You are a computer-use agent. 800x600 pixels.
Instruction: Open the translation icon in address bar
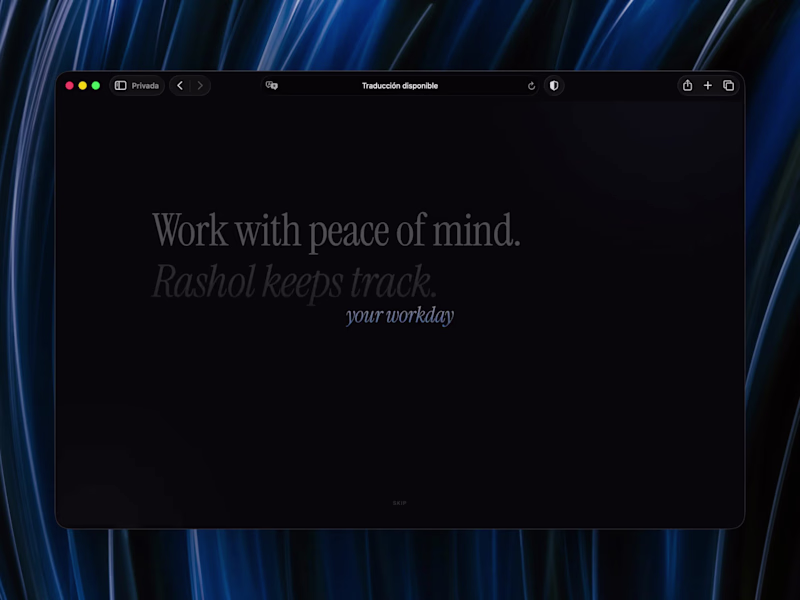click(x=272, y=85)
